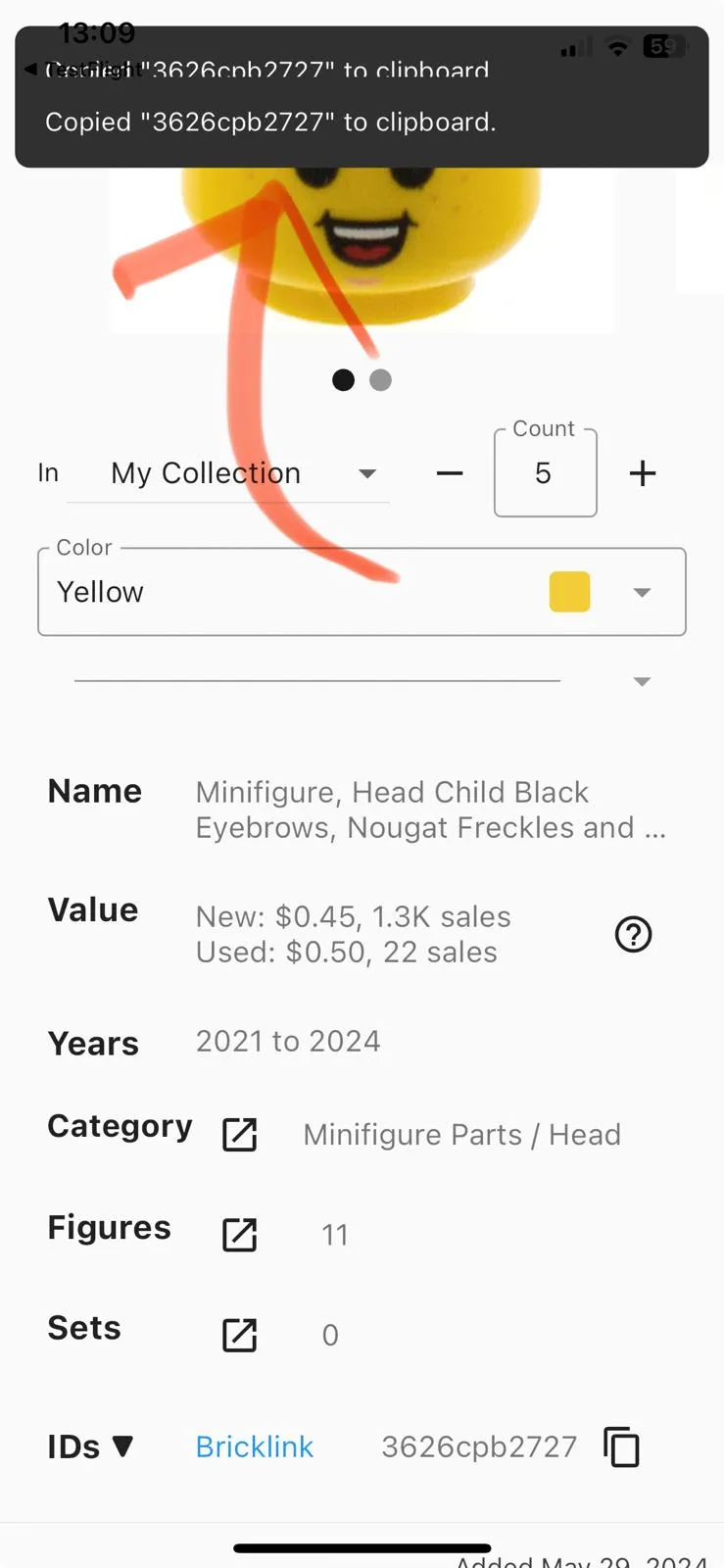Tap the battery indicator in status bar
The width and height of the screenshot is (724, 1568).
point(663,46)
